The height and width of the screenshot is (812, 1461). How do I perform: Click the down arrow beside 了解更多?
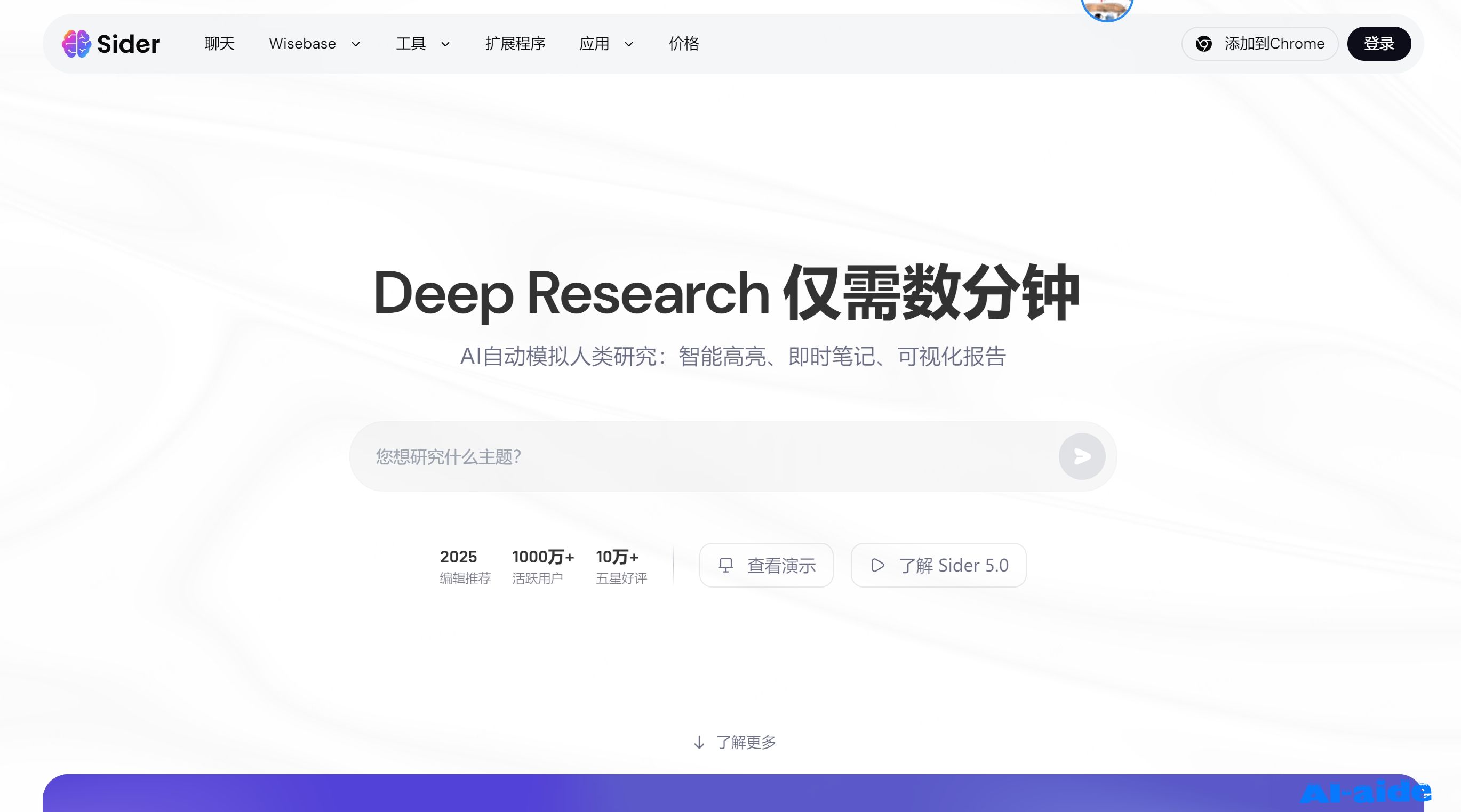pyautogui.click(x=699, y=742)
